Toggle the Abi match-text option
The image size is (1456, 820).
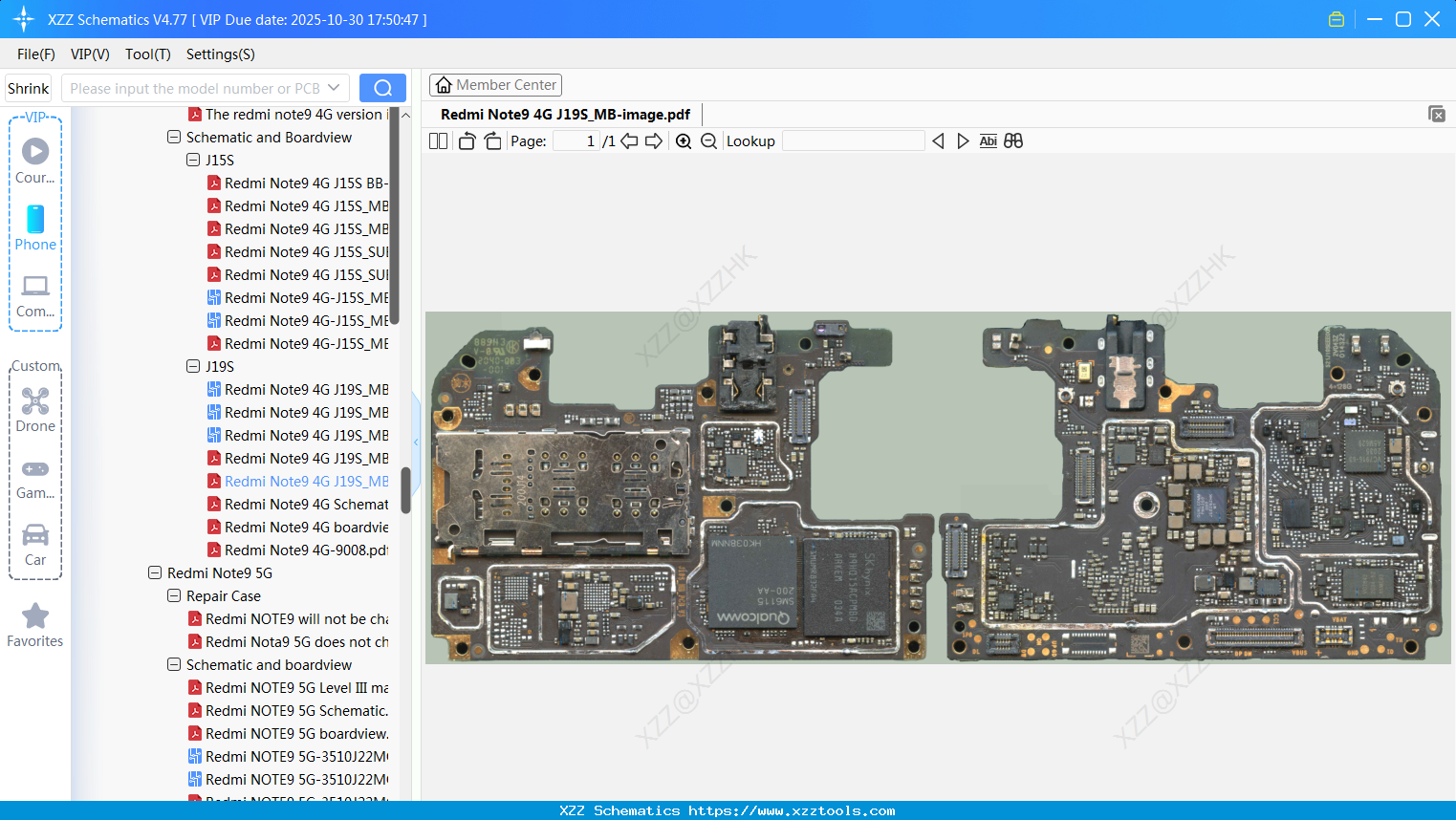988,141
